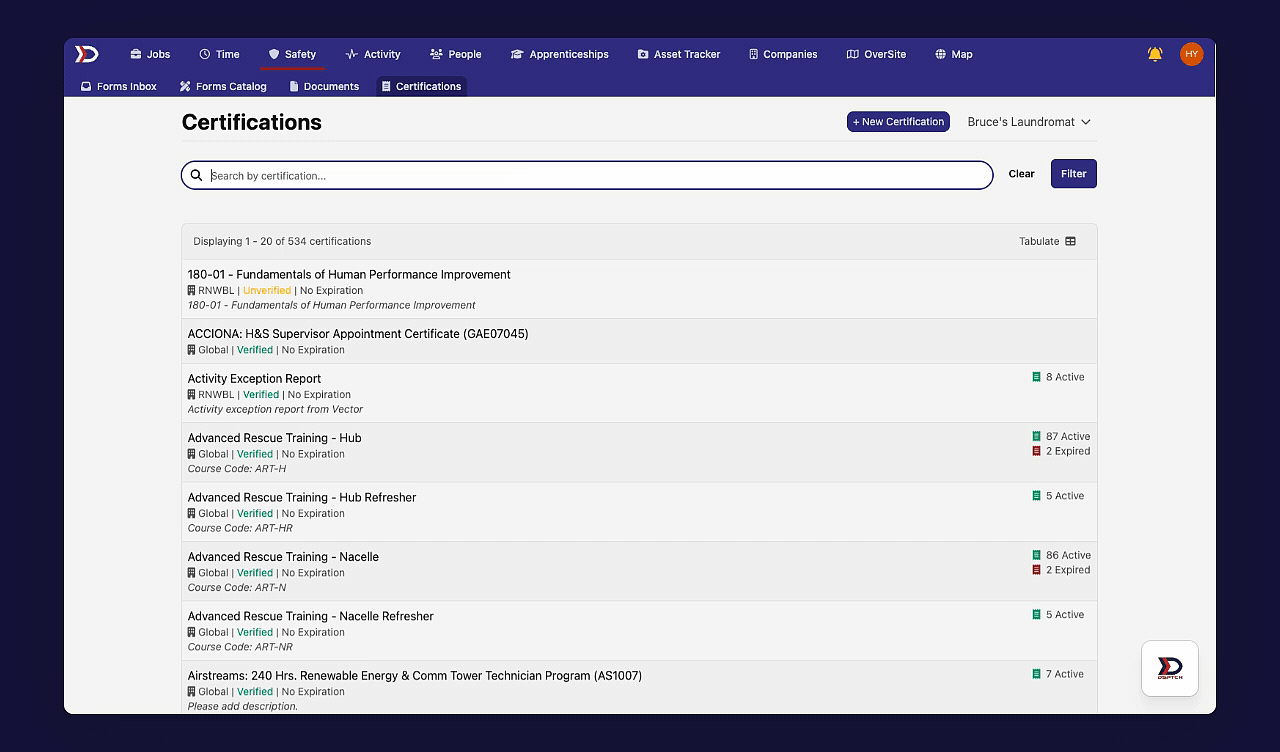Create a new certification
The height and width of the screenshot is (752, 1280).
point(898,122)
